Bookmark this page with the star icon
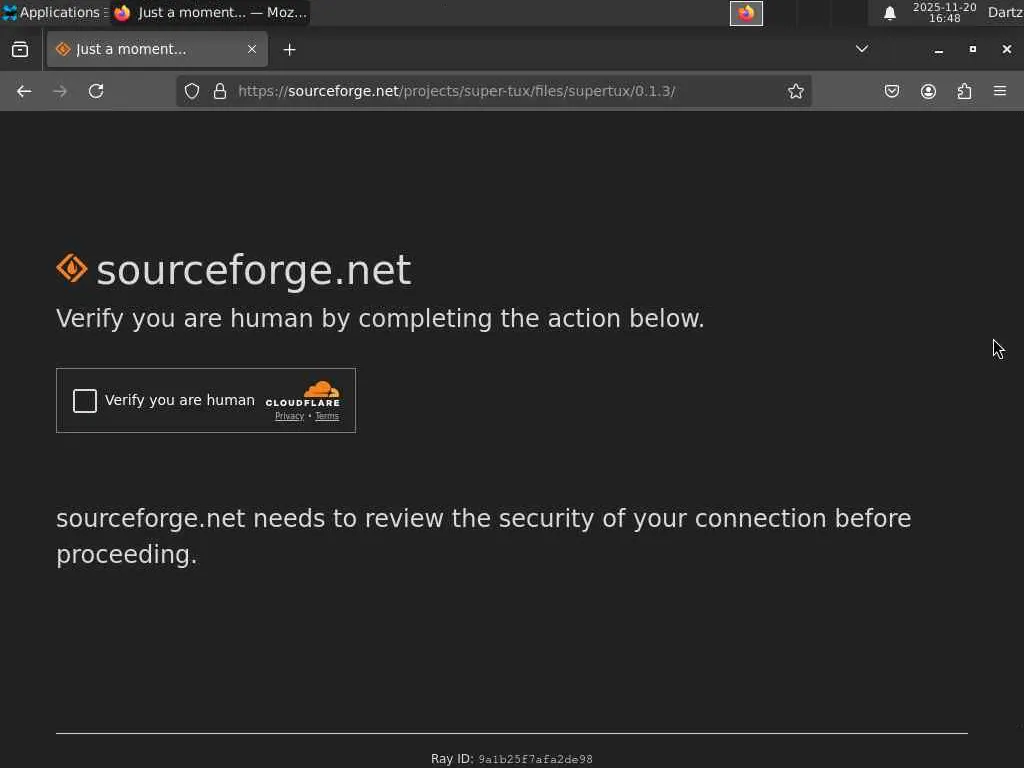The height and width of the screenshot is (768, 1024). click(796, 91)
